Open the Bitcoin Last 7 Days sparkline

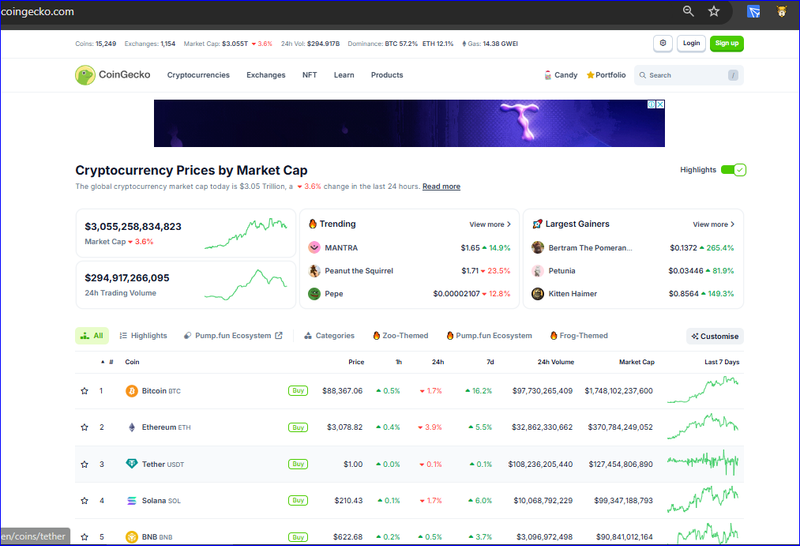(x=703, y=390)
